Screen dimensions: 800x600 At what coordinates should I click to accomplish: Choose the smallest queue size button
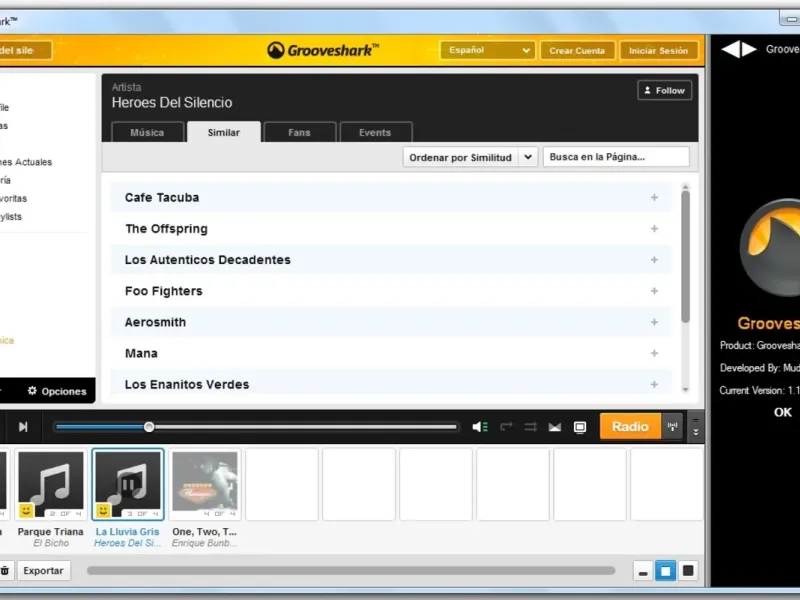pyautogui.click(x=643, y=570)
